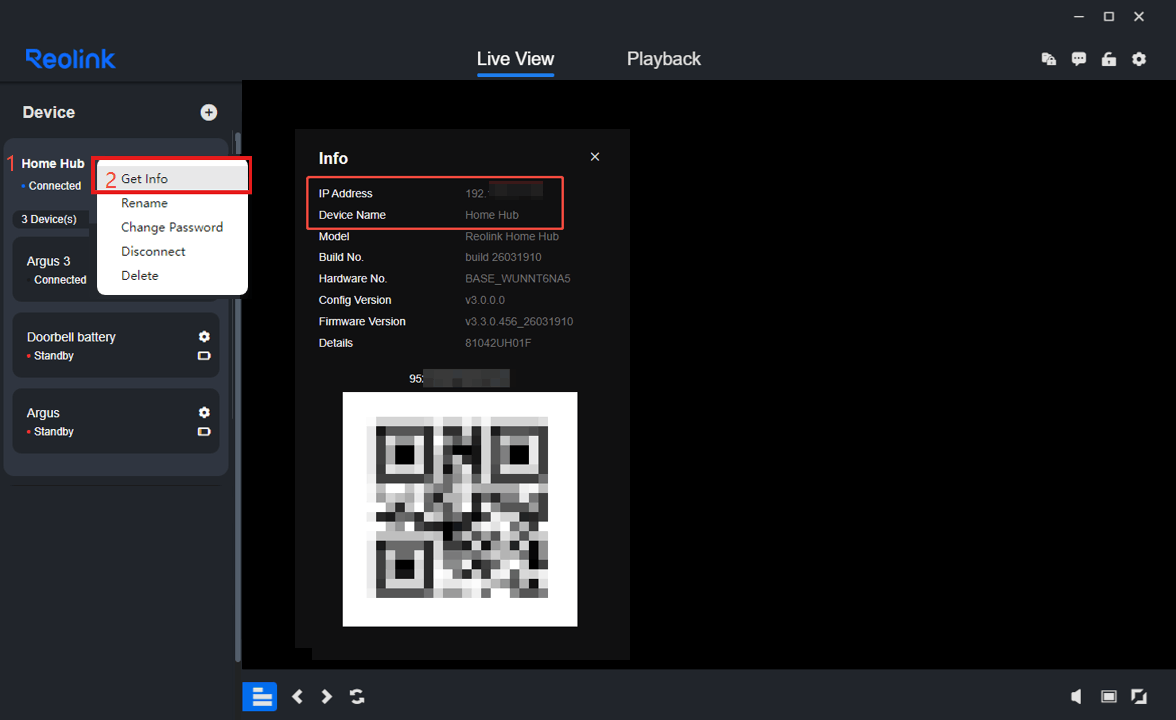
Task: Click the Device Name value Home Hub
Action: (x=492, y=214)
